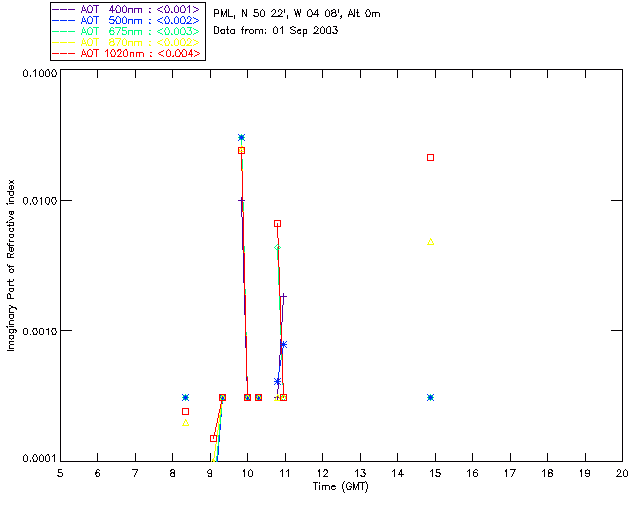This screenshot has width=640, height=512.
Task: Click the red square marker before 8.5 GMT
Action: click(x=185, y=412)
